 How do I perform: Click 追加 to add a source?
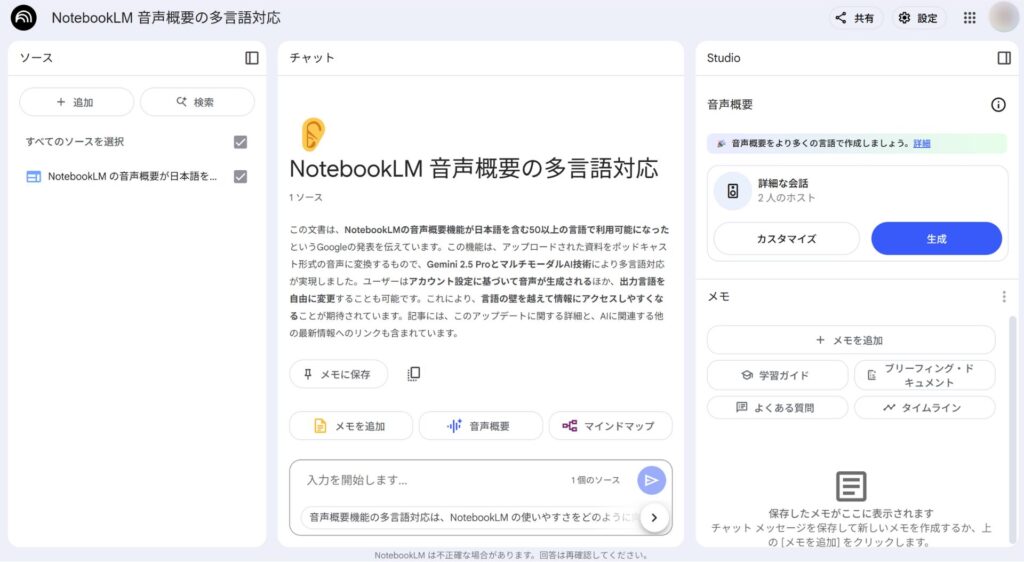click(76, 102)
